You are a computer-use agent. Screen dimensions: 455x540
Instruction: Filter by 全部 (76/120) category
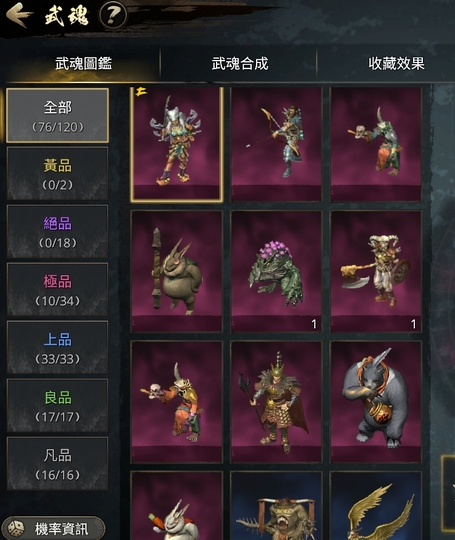coord(58,116)
